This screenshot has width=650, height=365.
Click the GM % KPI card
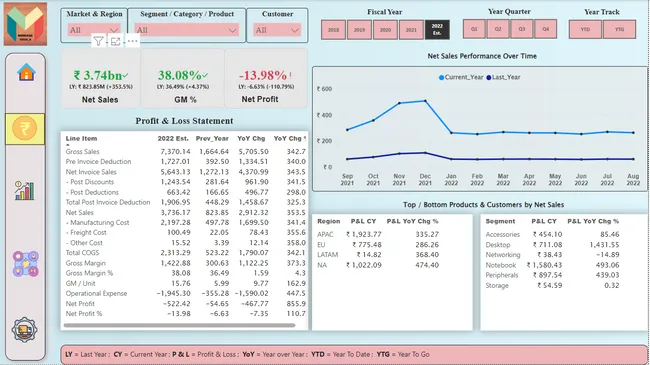pyautogui.click(x=182, y=78)
